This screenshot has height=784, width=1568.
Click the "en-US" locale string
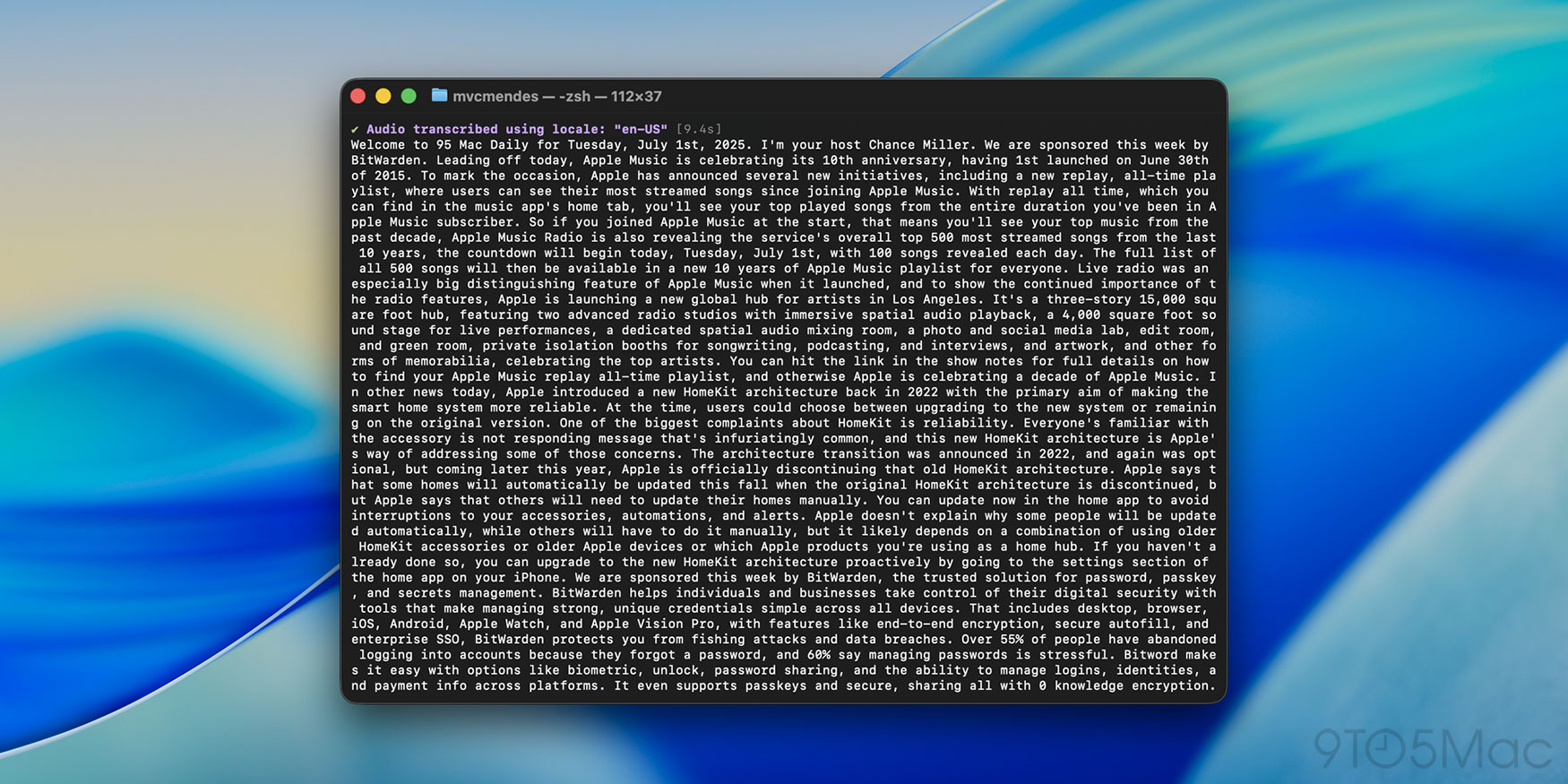(641, 129)
